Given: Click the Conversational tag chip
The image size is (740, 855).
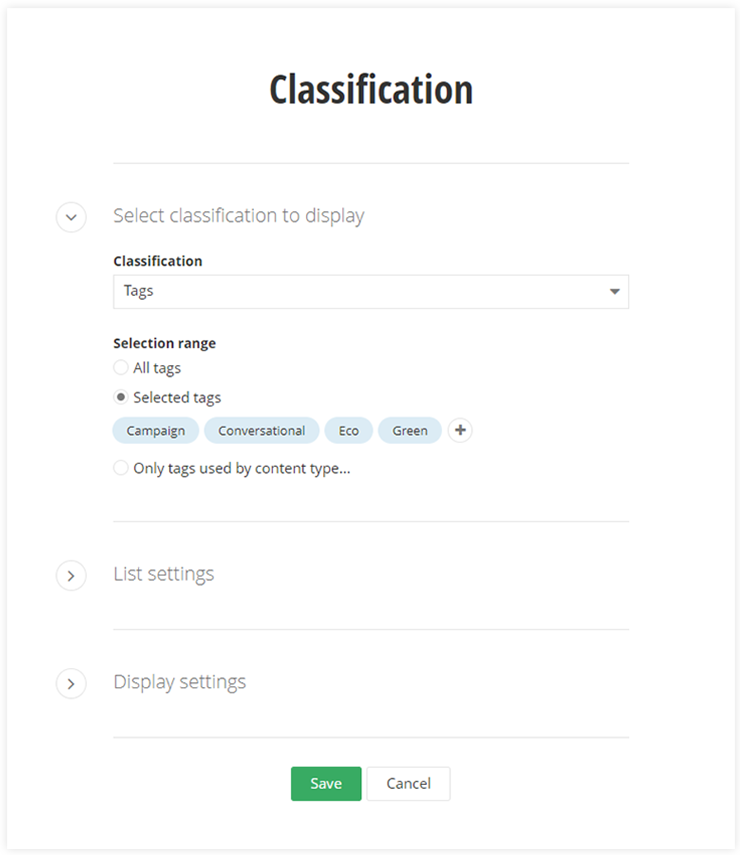Looking at the screenshot, I should (262, 431).
